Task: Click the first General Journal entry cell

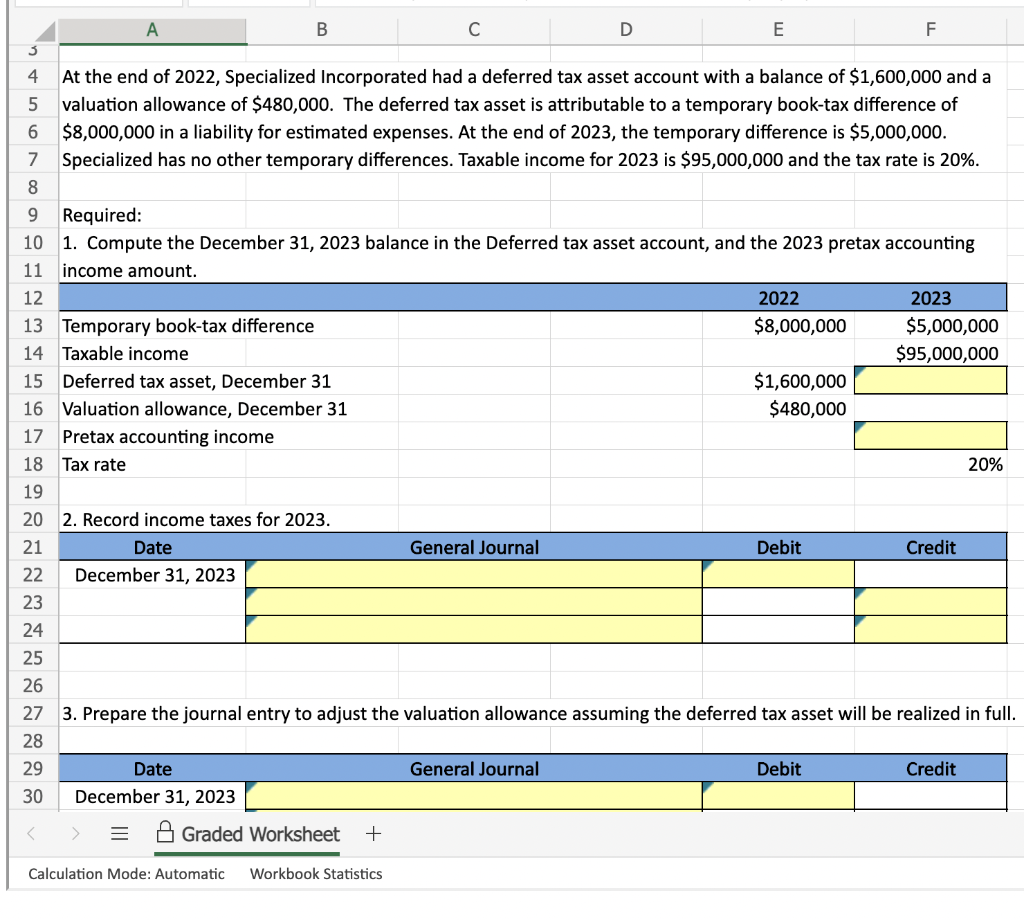Action: (474, 573)
